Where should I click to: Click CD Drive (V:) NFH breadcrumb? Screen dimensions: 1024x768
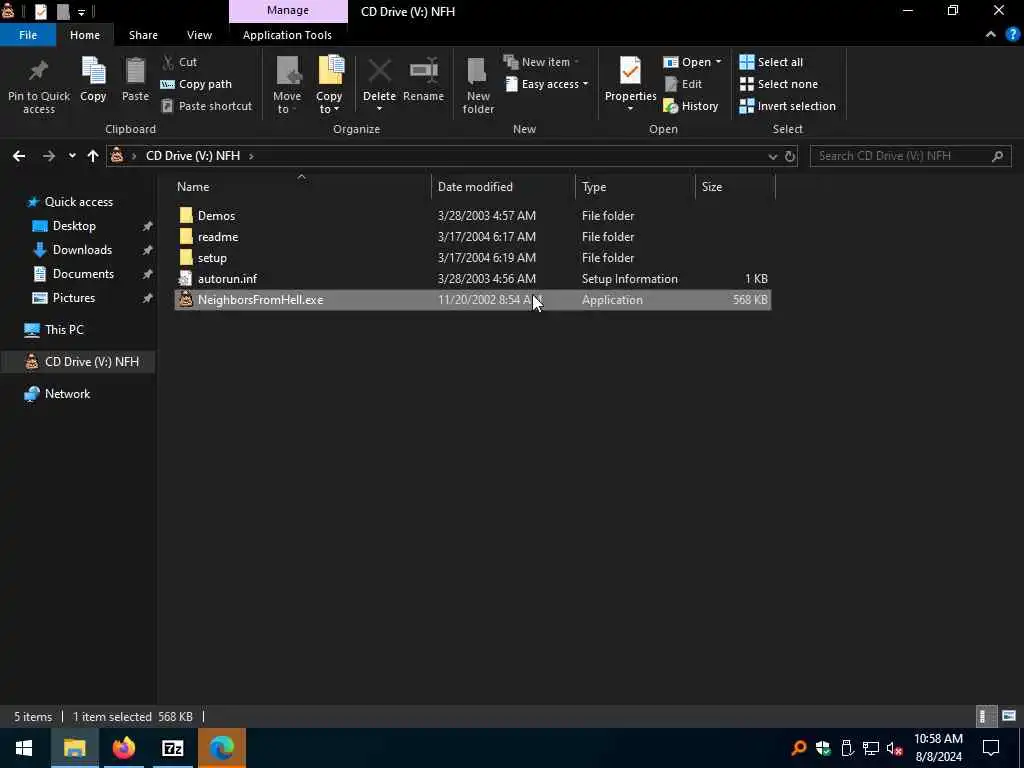[x=193, y=156]
